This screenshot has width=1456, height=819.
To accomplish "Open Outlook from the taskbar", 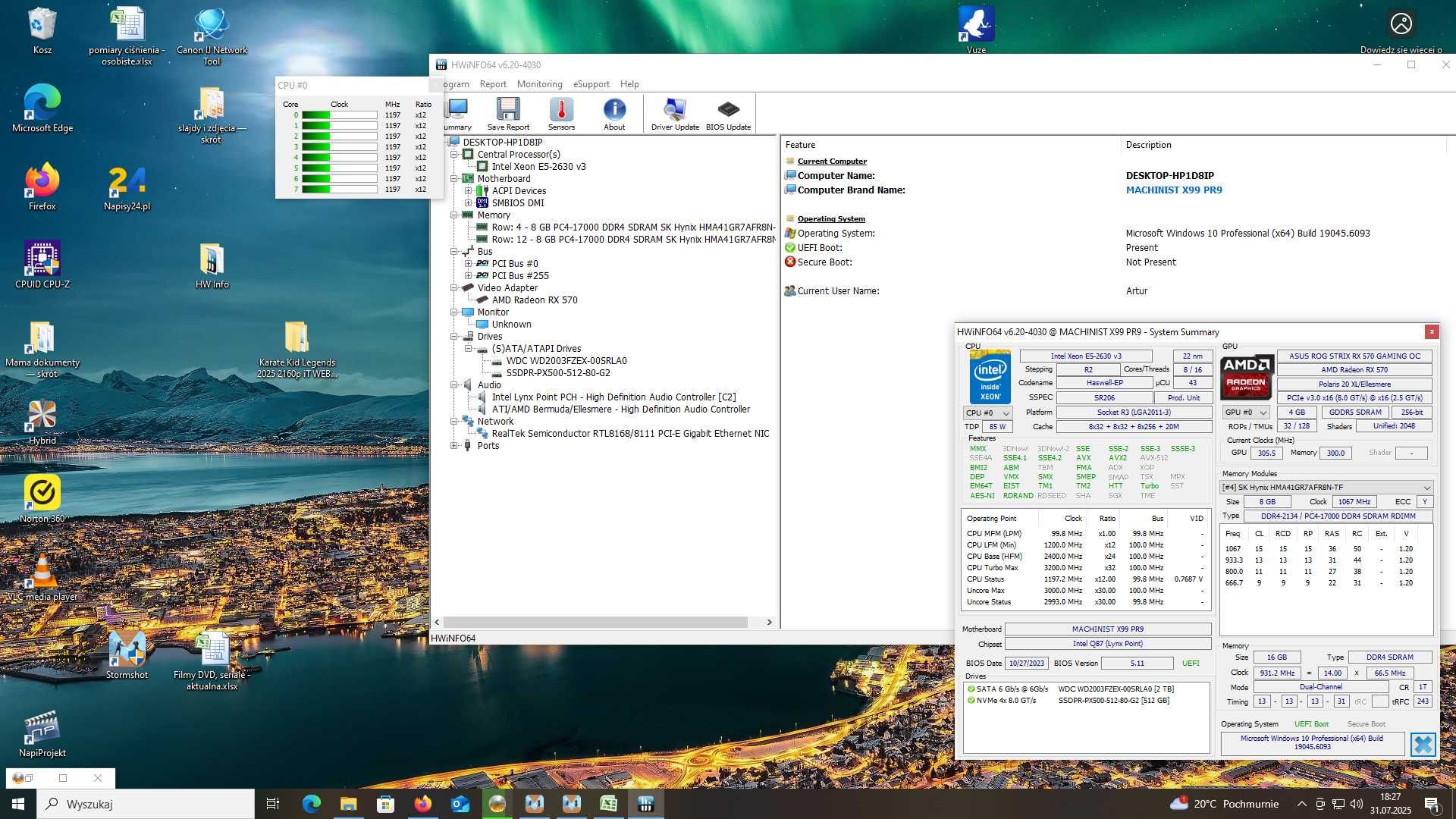I will (x=460, y=804).
